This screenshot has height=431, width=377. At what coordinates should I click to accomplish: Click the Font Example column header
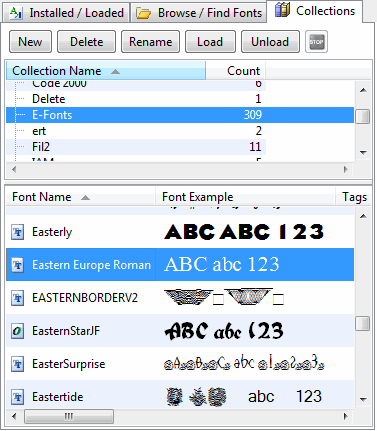(x=245, y=197)
